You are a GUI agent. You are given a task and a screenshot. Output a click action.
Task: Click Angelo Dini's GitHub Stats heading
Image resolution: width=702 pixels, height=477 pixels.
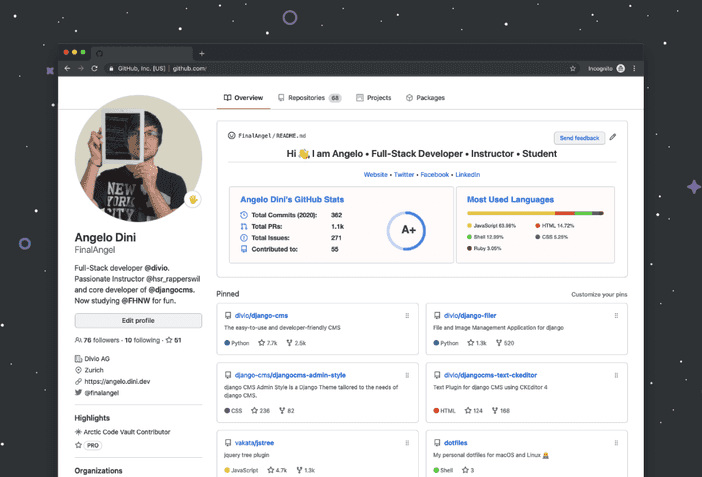(x=292, y=200)
